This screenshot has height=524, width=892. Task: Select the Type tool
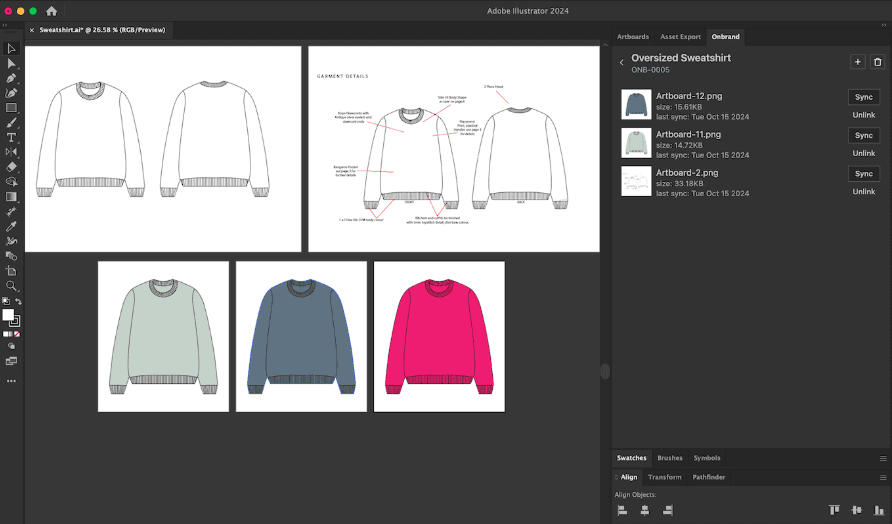[x=11, y=137]
